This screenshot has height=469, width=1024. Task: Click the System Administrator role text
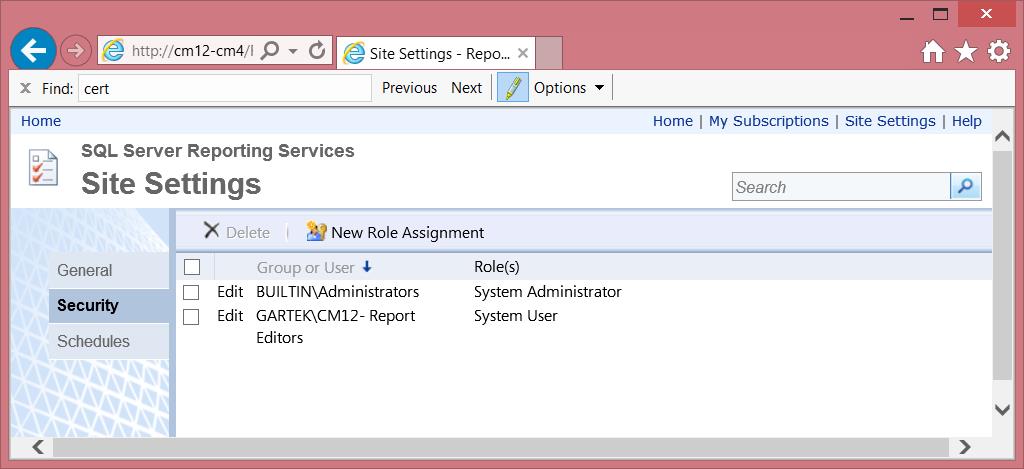[x=547, y=292]
